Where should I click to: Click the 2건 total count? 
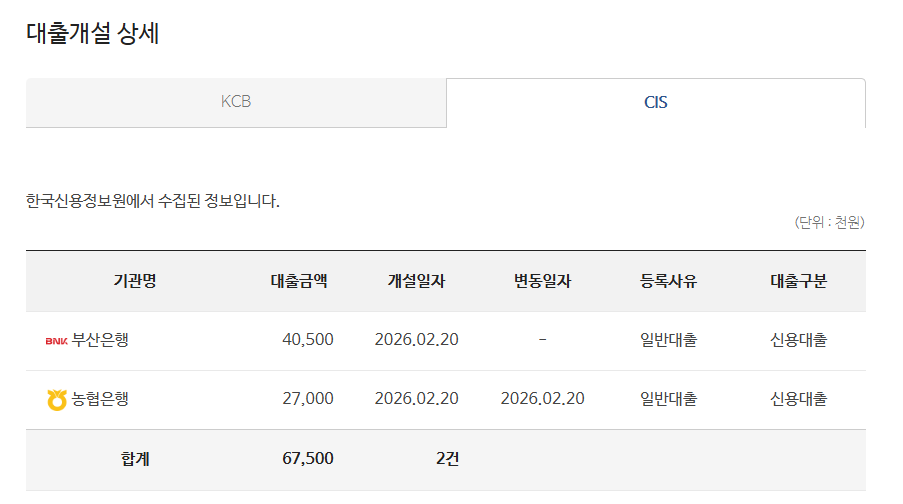pyautogui.click(x=447, y=459)
